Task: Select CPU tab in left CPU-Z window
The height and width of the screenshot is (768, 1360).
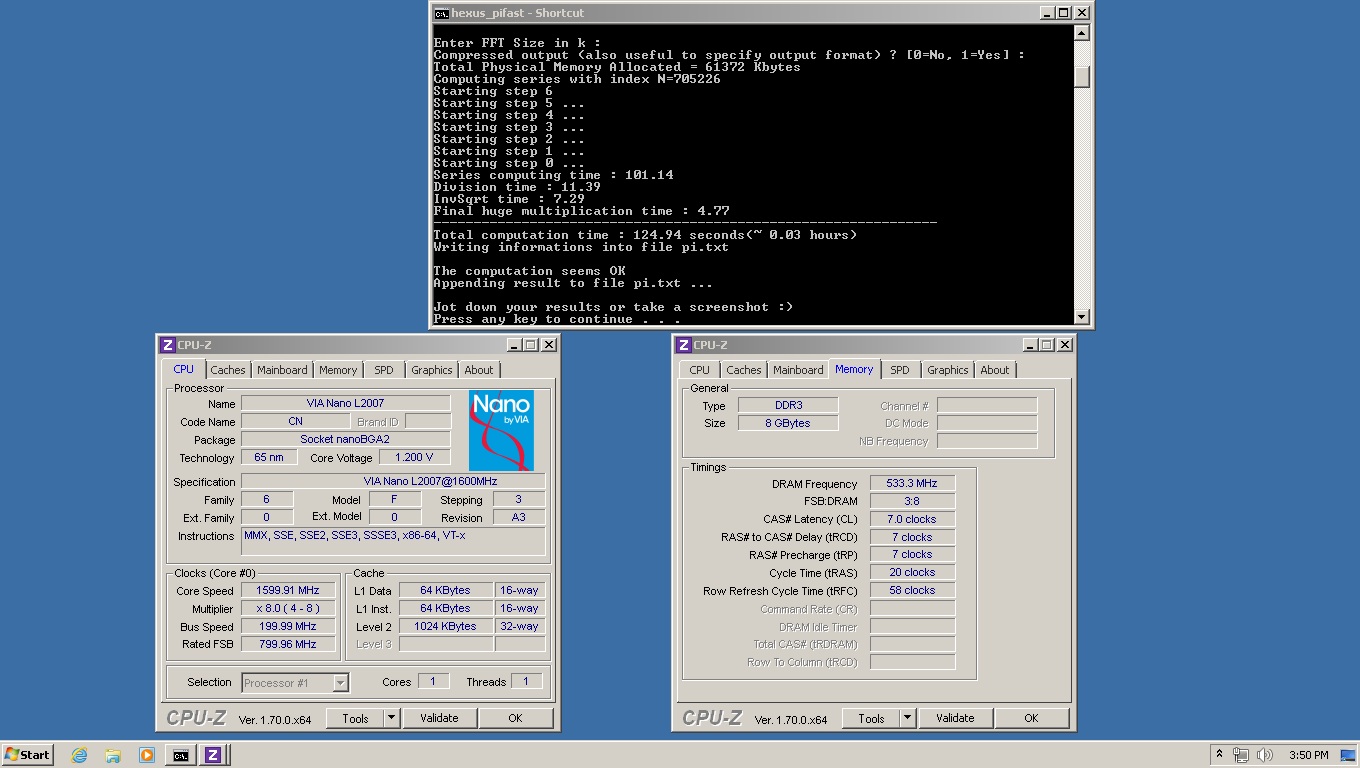Action: tap(184, 369)
